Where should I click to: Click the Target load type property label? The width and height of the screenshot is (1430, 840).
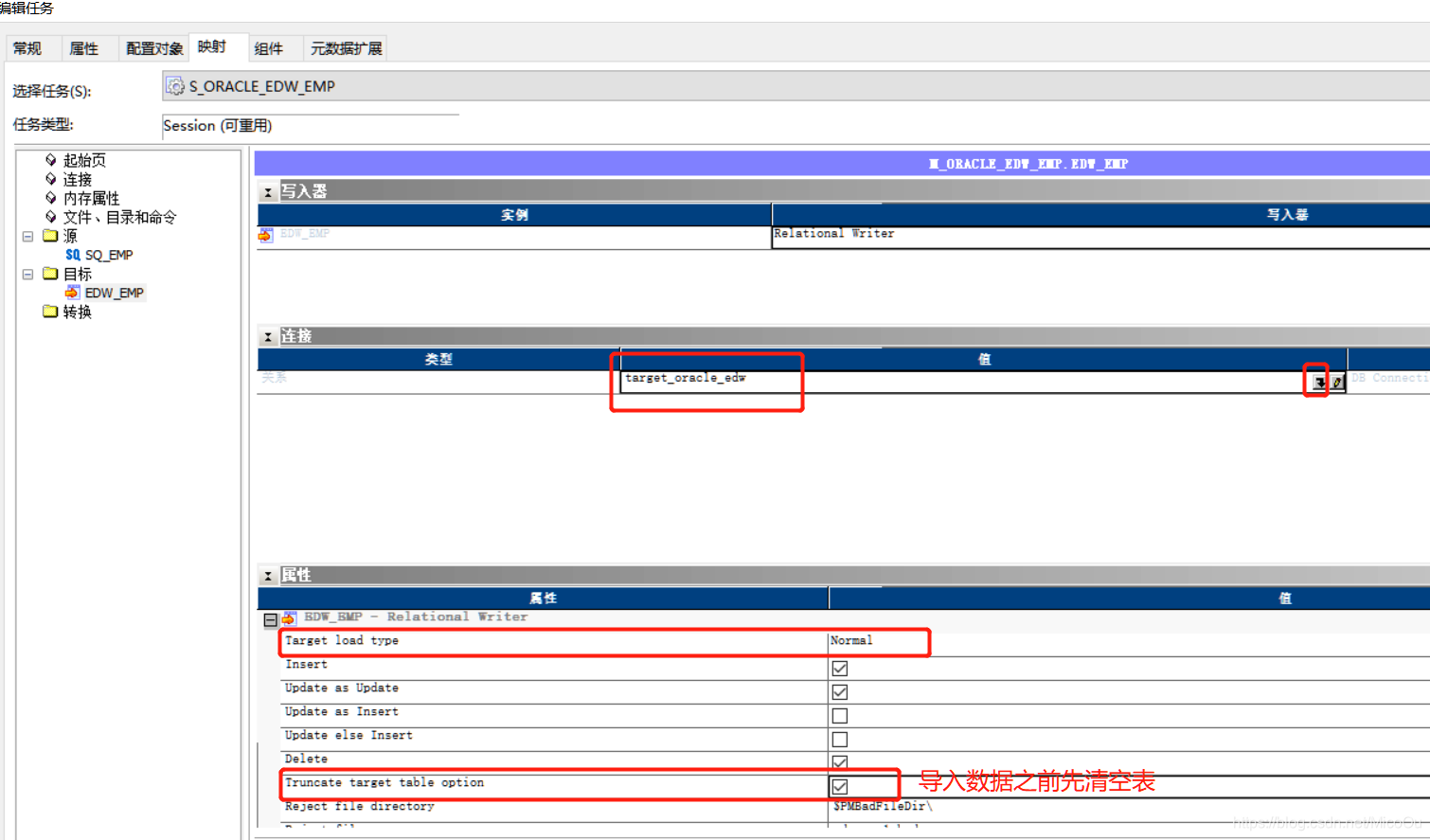point(342,641)
